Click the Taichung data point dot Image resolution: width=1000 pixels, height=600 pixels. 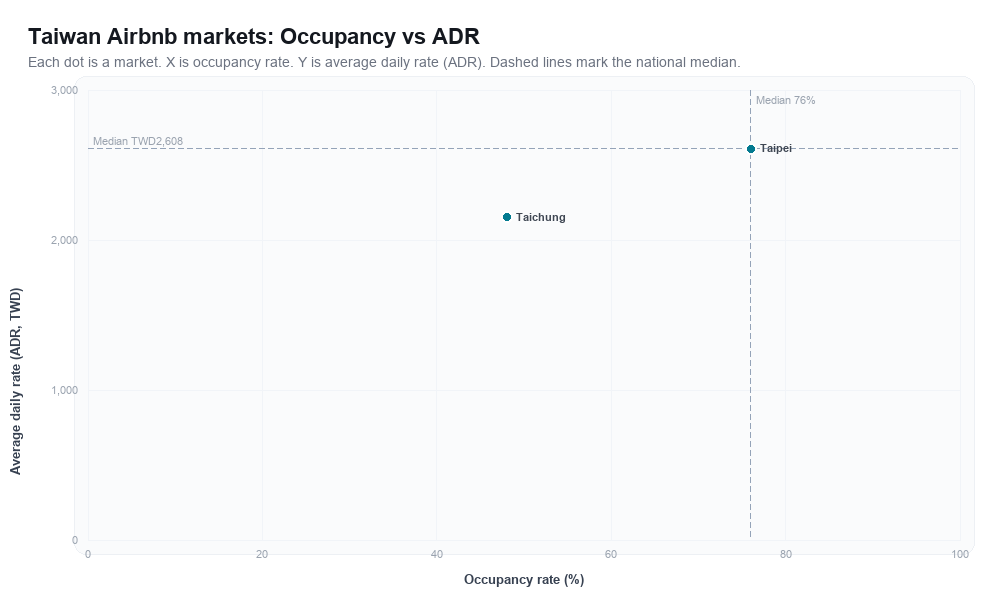point(507,217)
